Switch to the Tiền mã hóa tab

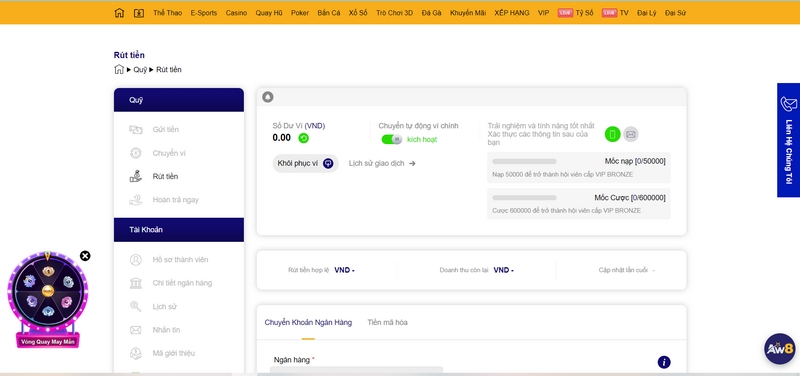pos(387,322)
